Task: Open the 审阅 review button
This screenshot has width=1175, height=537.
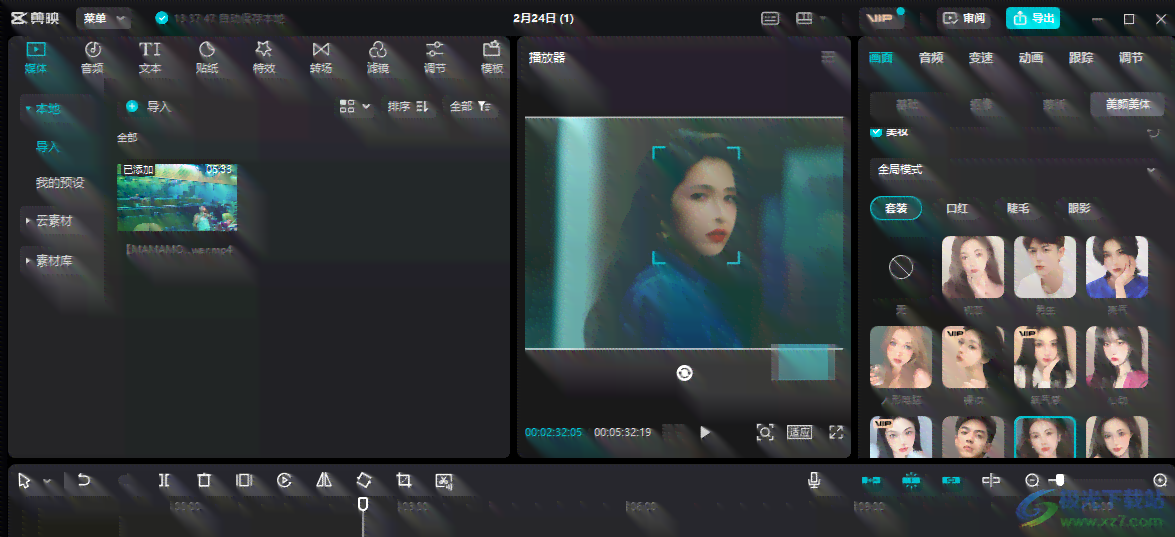Action: click(964, 18)
